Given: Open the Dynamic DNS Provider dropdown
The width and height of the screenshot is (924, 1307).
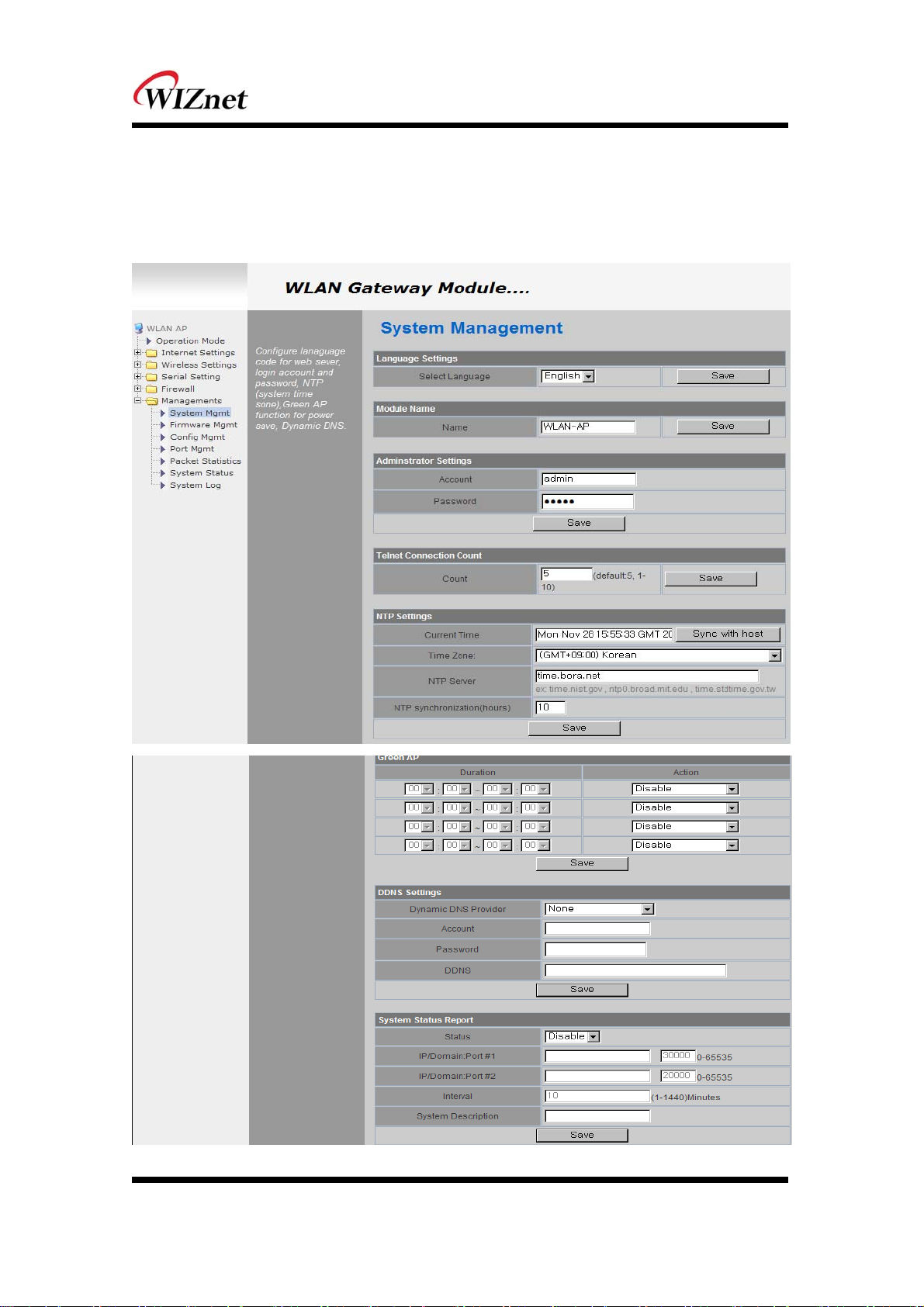Looking at the screenshot, I should (600, 909).
